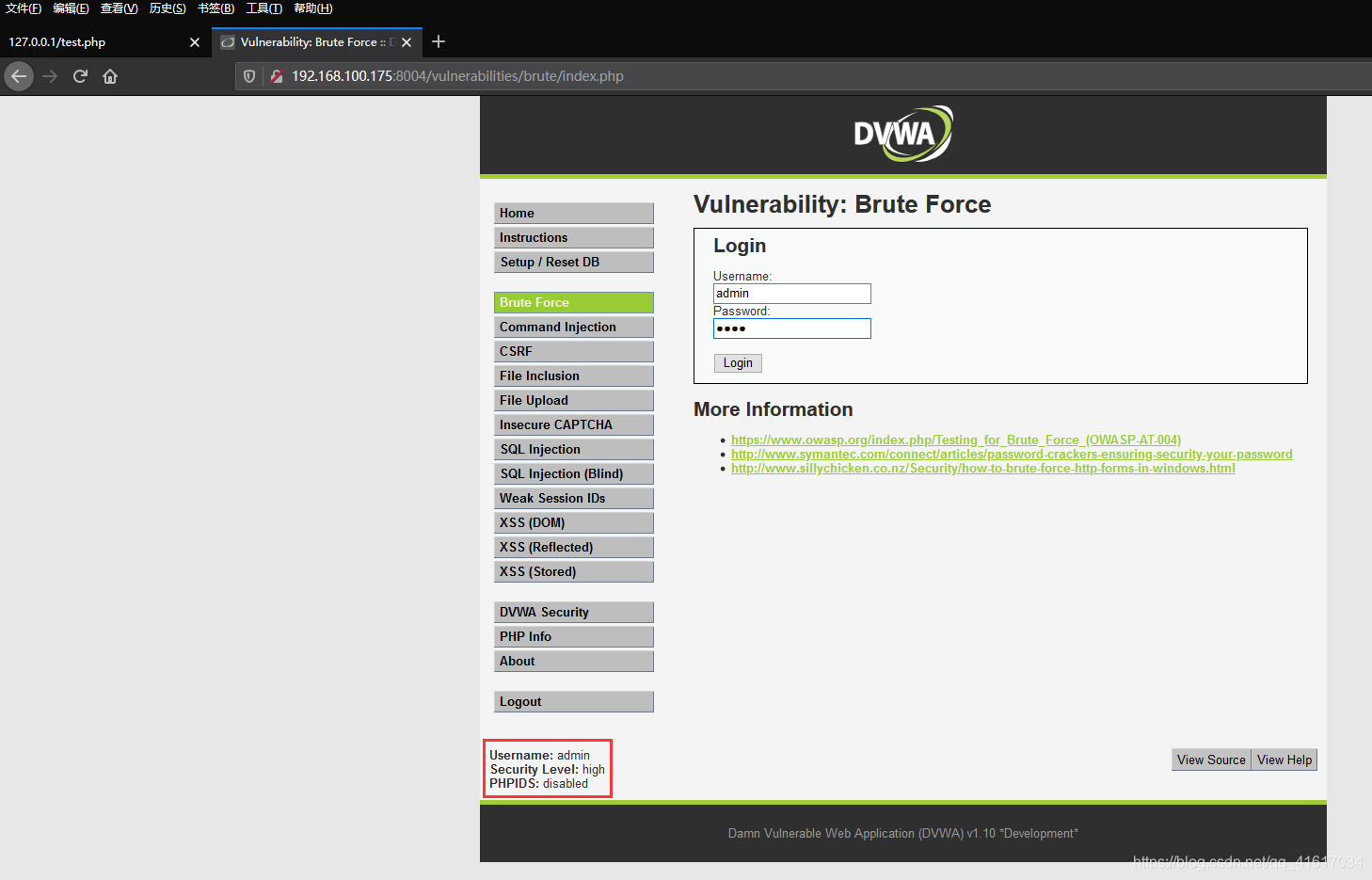Go back using the browser back arrow

click(19, 76)
